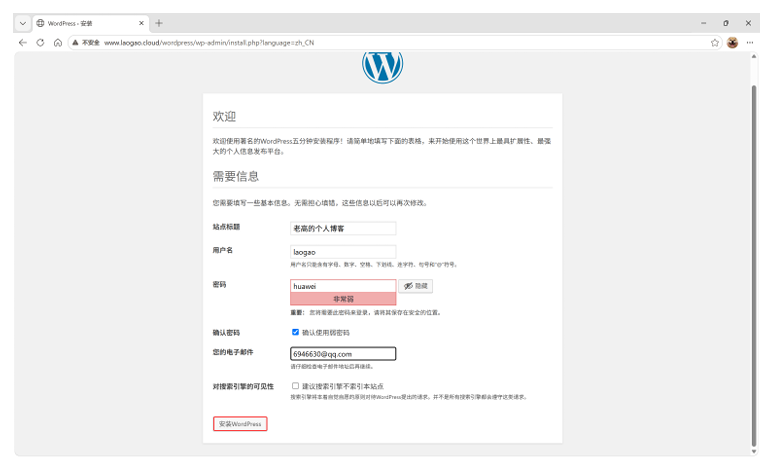Open a new browser tab
This screenshot has width=780, height=472.
[159, 23]
